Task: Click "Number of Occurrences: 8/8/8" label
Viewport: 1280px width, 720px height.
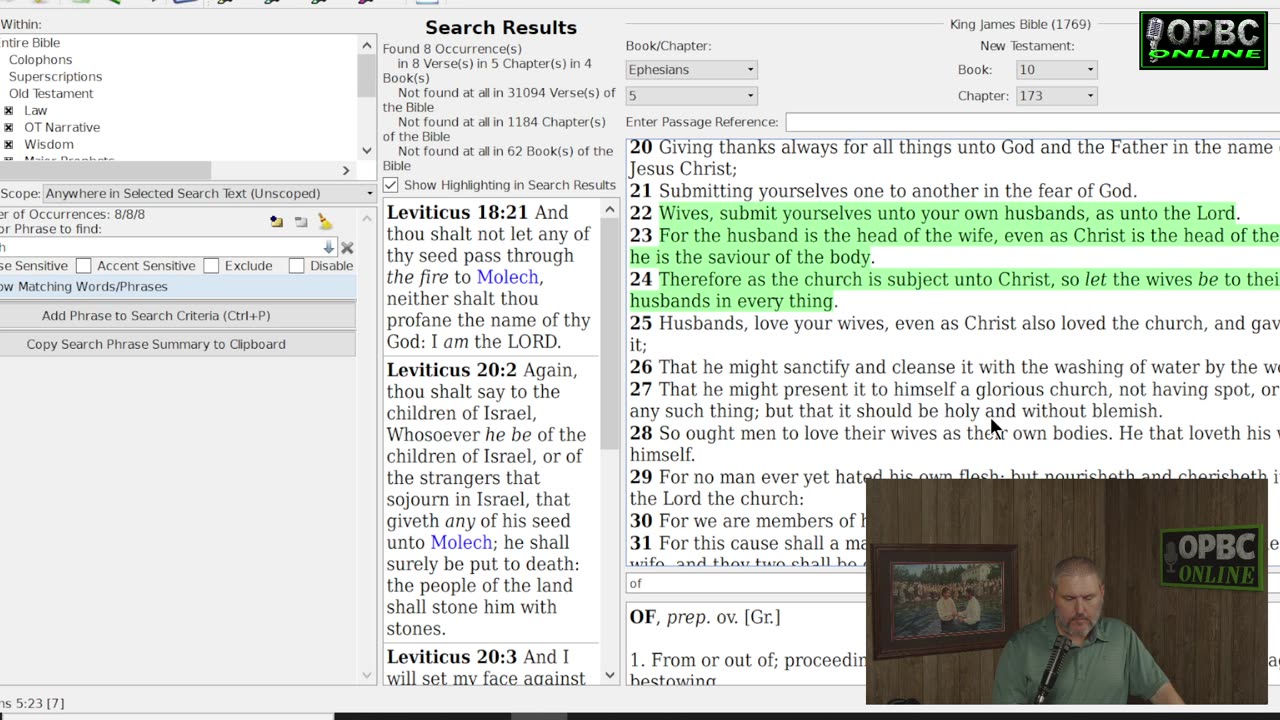Action: coord(72,215)
